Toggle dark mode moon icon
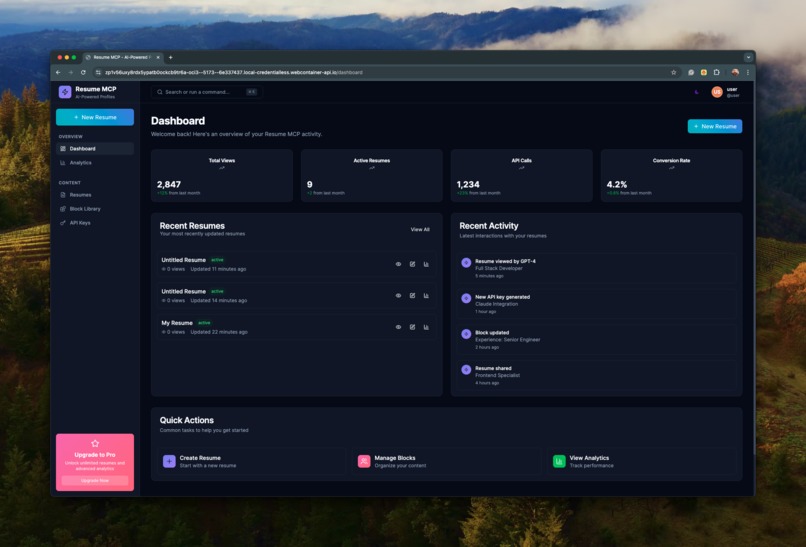Image resolution: width=806 pixels, height=547 pixels. coord(697,92)
